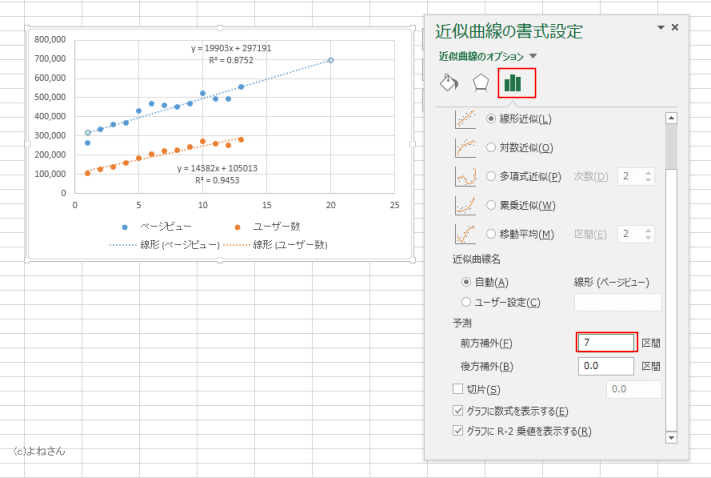Viewport: 711px width, 478px height.
Task: Open the Trendline Options bar chart tab
Action: point(513,83)
